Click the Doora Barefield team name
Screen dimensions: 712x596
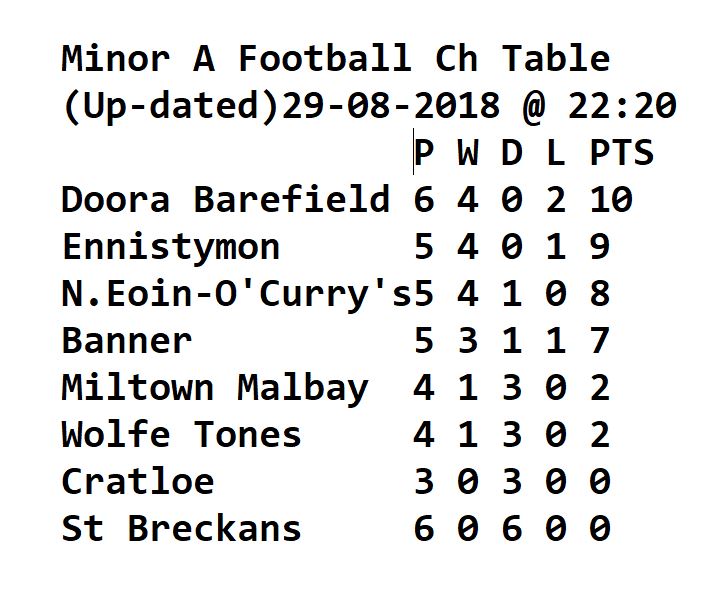click(x=226, y=199)
